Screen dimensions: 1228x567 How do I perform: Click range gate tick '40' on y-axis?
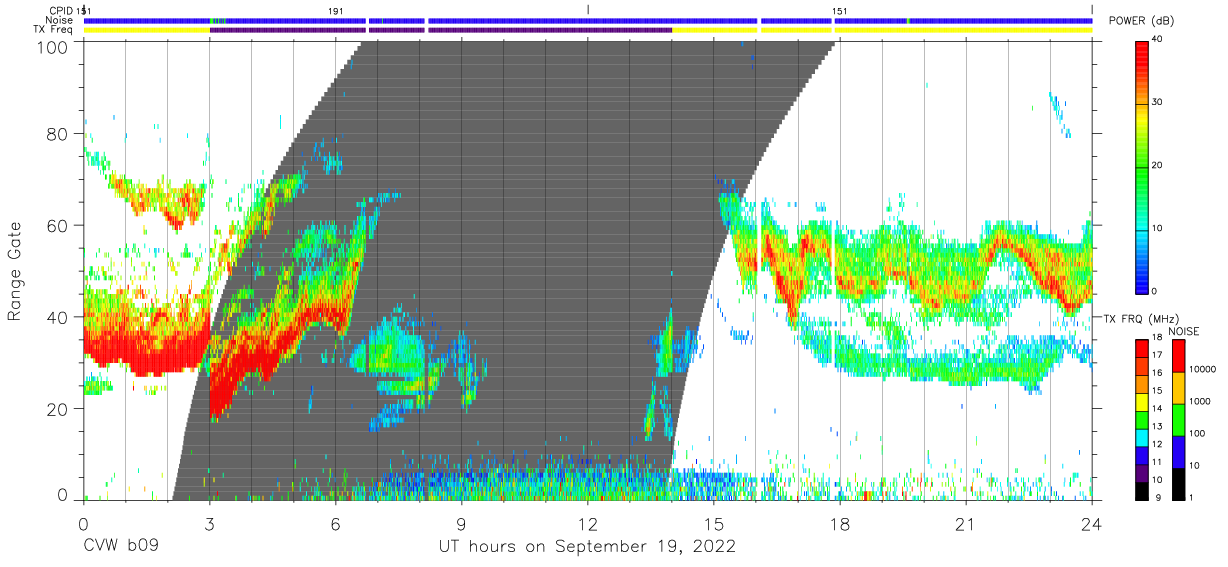(60, 317)
